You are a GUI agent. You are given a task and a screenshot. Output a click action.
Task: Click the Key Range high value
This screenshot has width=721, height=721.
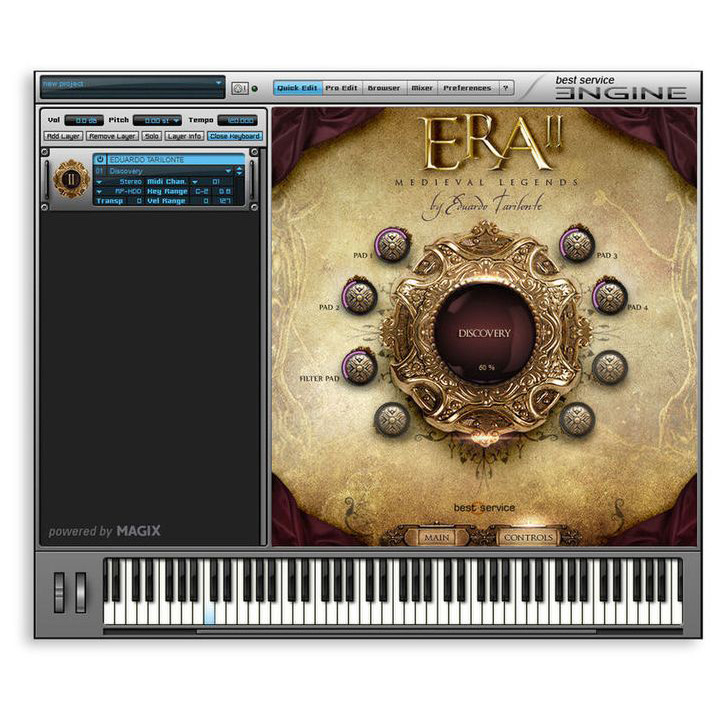(225, 192)
